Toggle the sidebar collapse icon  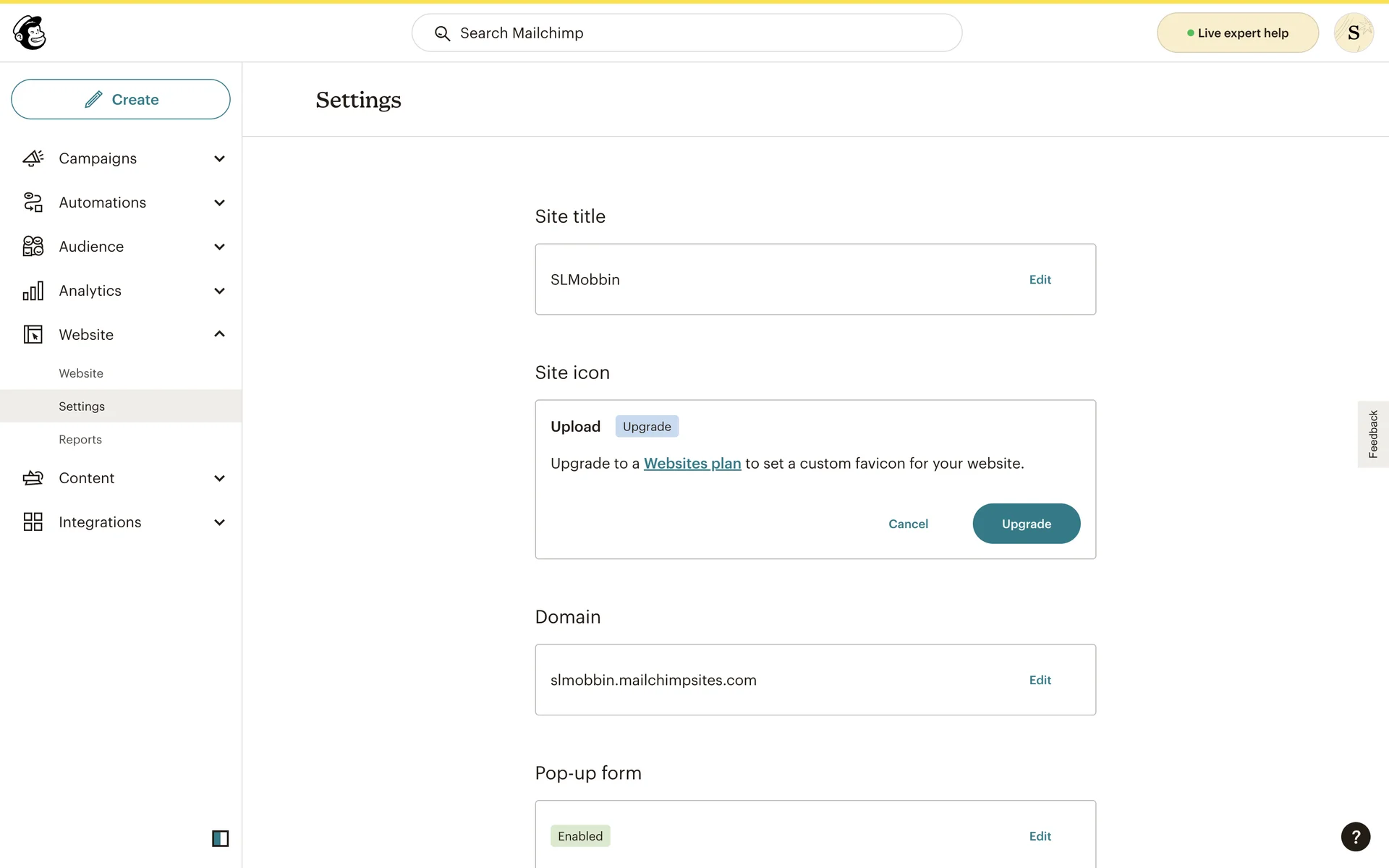click(220, 838)
